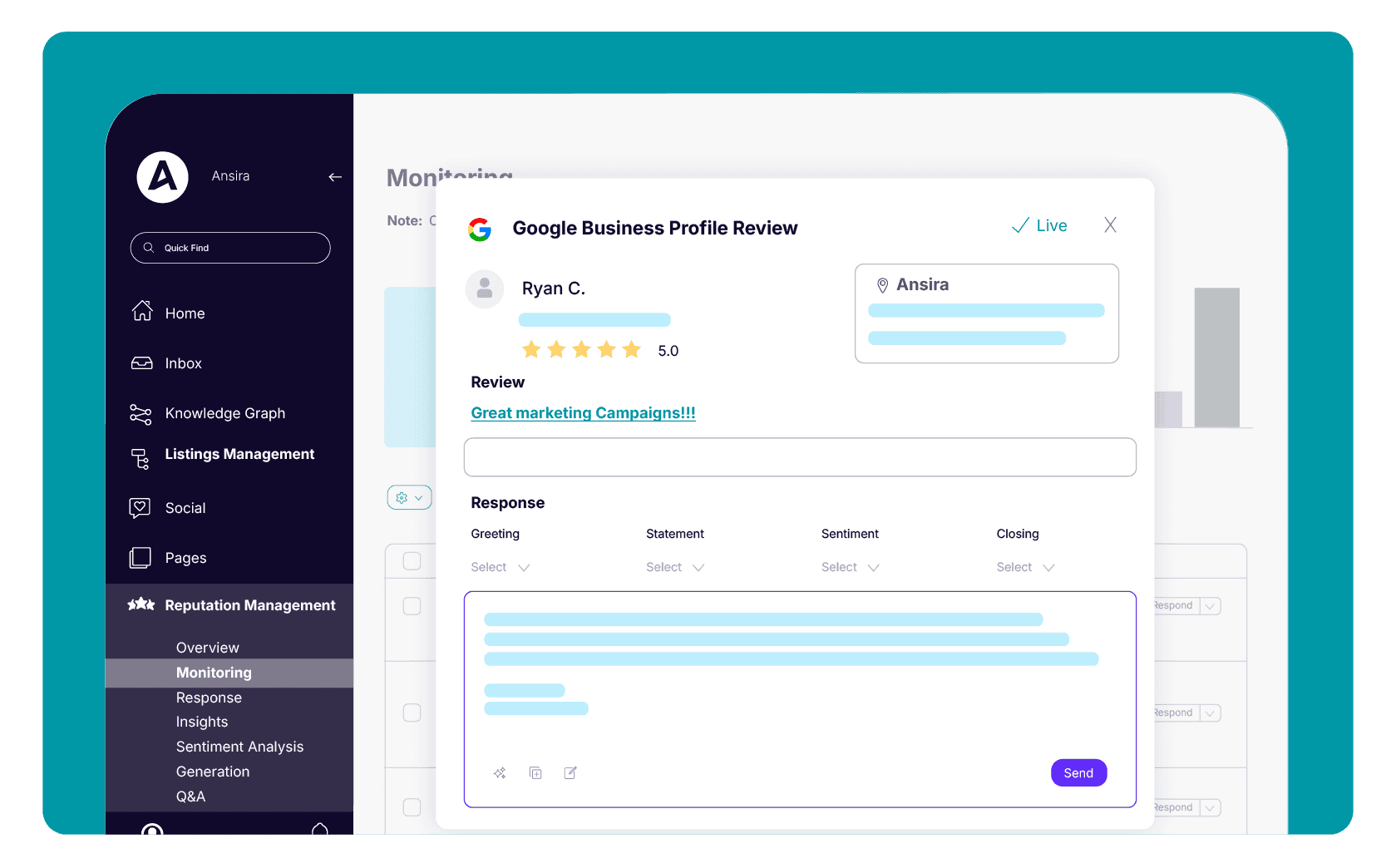Click the Home house icon
Viewport: 1386px width, 868px height.
(x=142, y=311)
